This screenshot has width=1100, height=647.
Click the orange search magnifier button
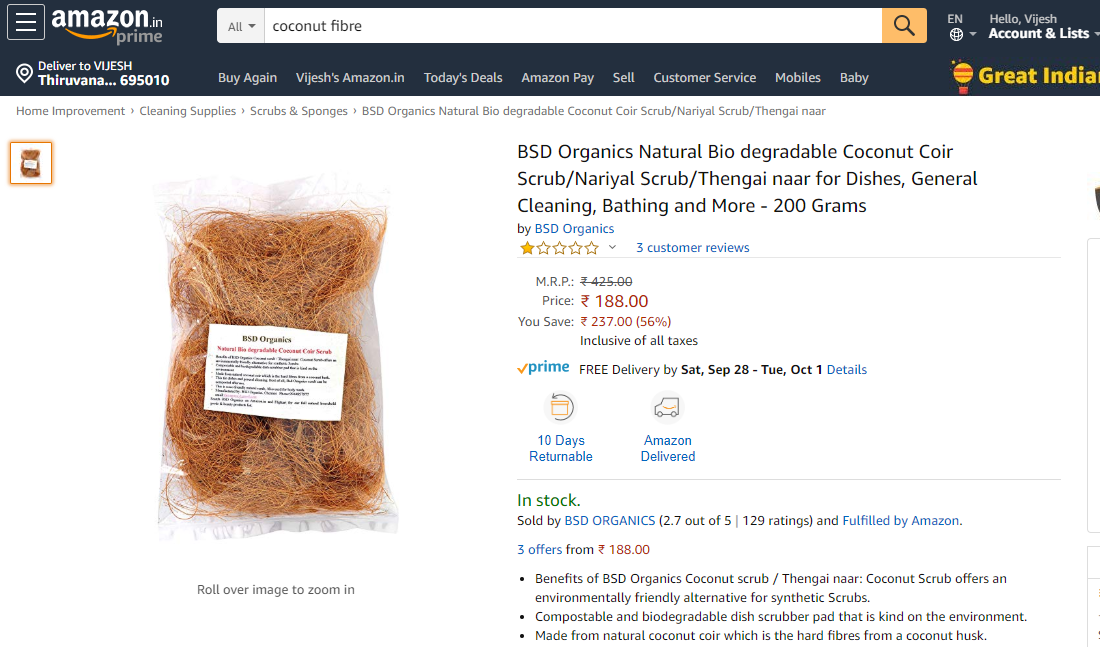click(x=904, y=26)
